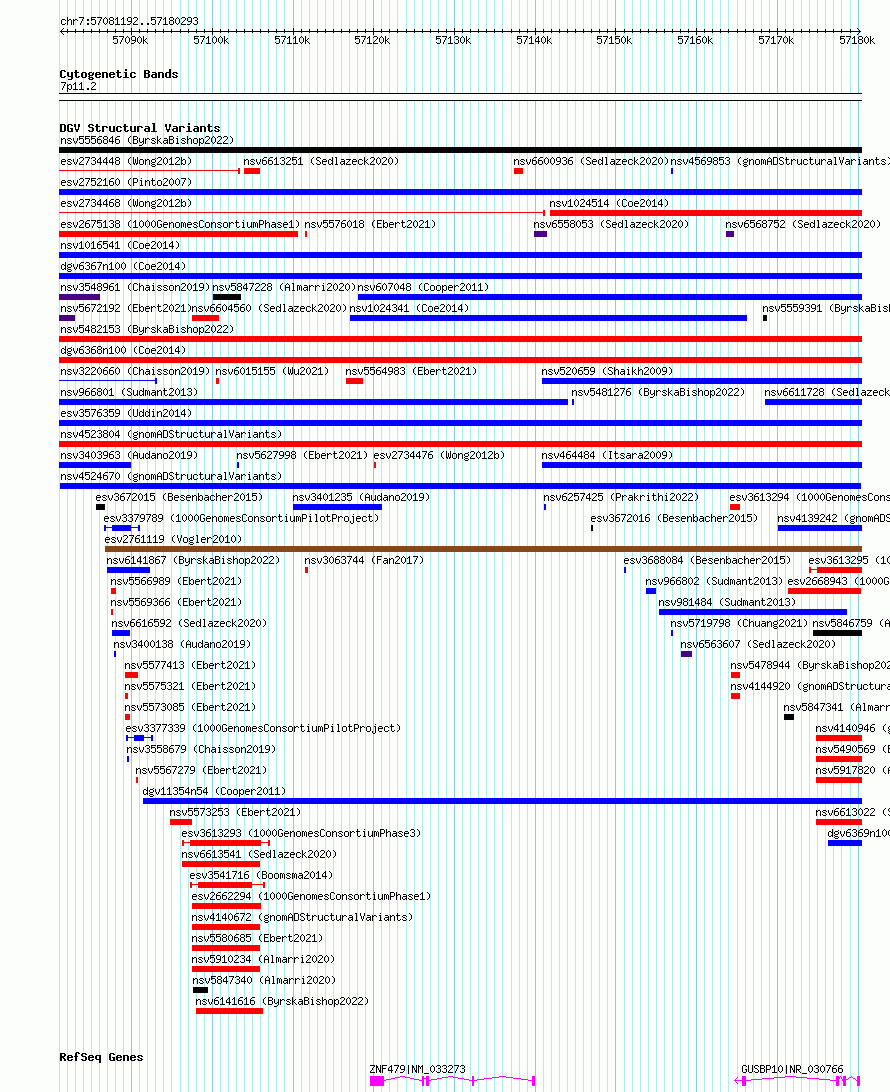Open nsv966802 (Sudmant2013) variant
The width and height of the screenshot is (890, 1092).
[714, 581]
